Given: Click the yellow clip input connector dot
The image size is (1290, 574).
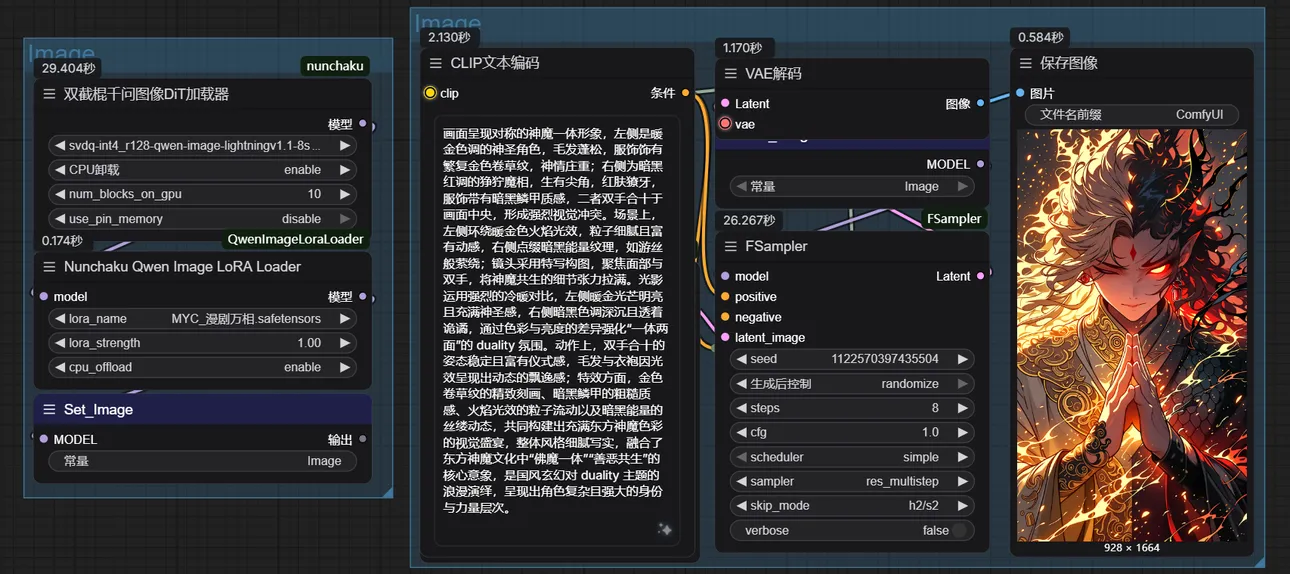Looking at the screenshot, I should [430, 93].
